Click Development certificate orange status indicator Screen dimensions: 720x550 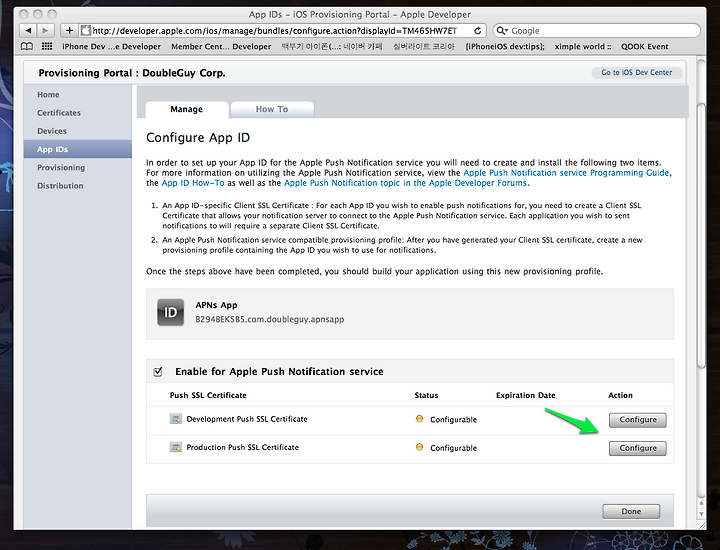419,419
